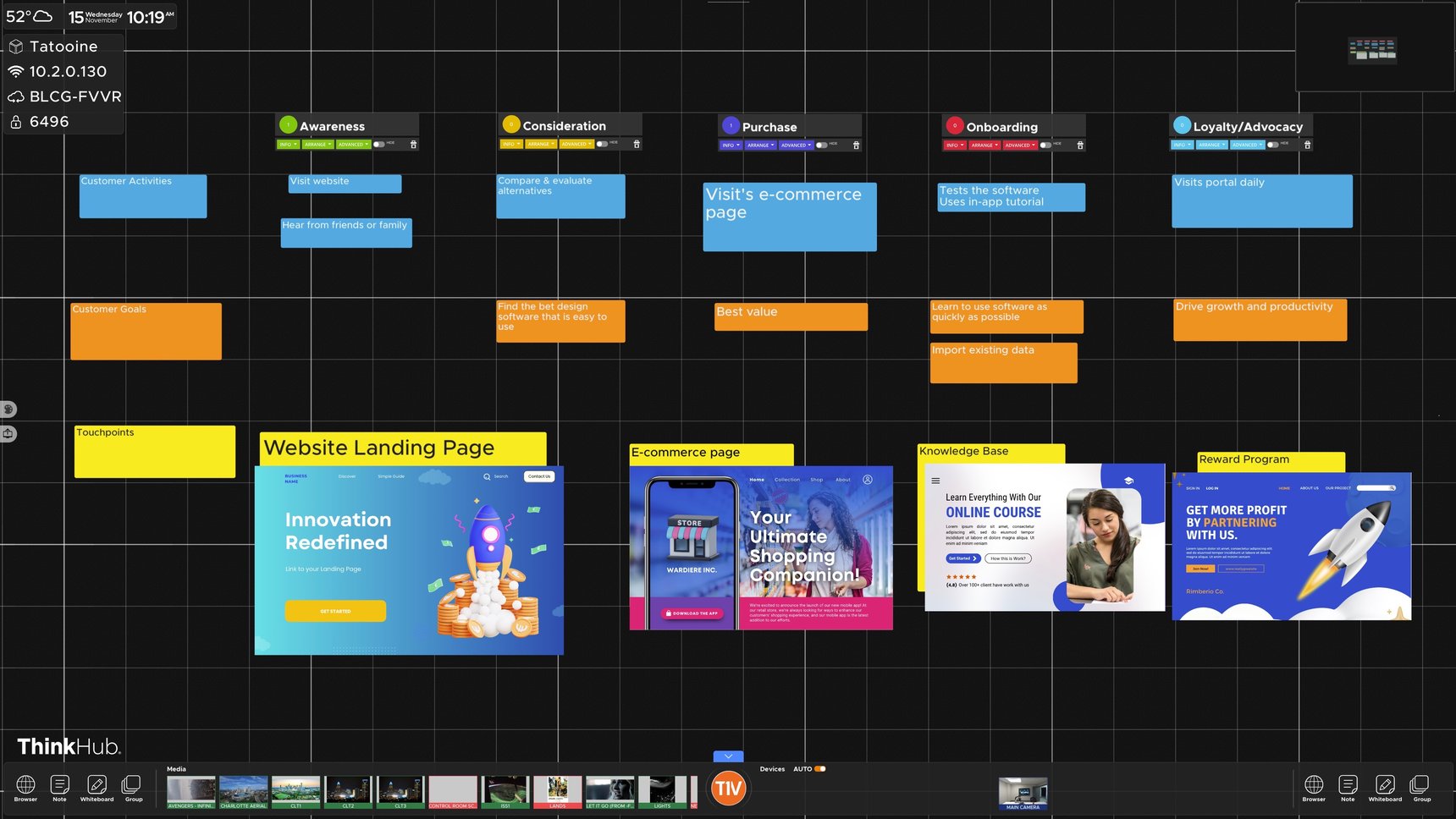
Task: Click the trash icon on the Awareness column
Action: (x=413, y=144)
